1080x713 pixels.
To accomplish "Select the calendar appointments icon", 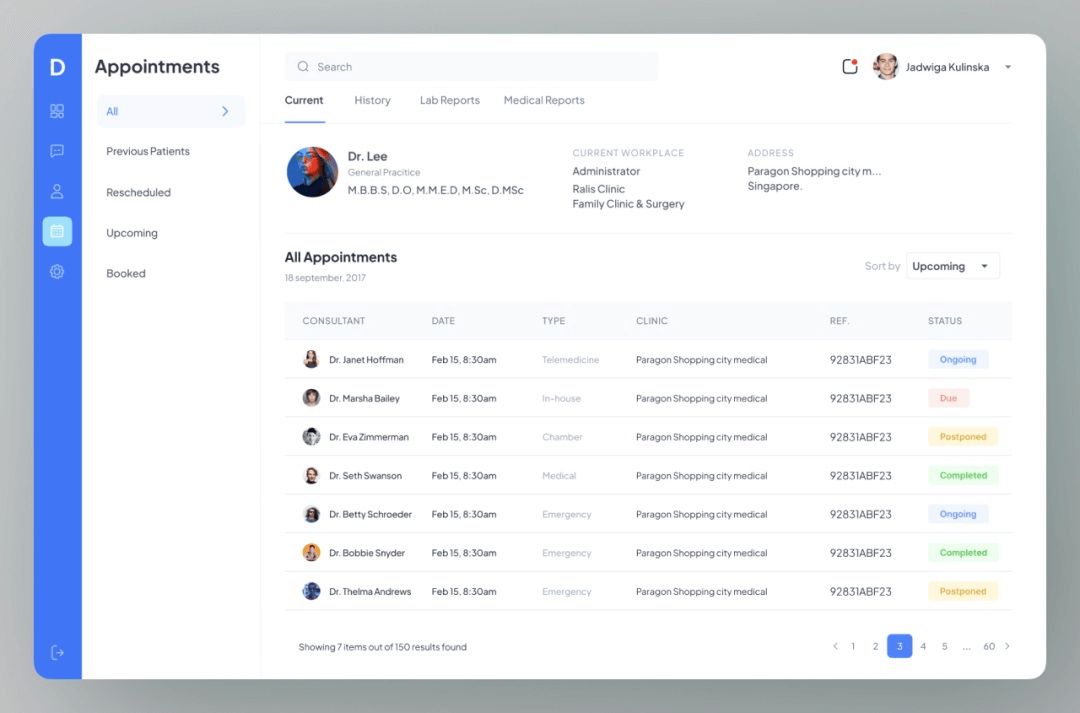I will [57, 231].
